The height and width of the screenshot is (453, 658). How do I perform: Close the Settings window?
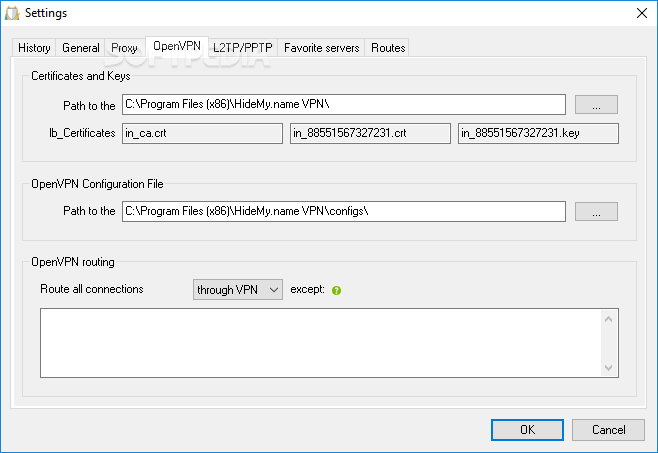[x=642, y=13]
